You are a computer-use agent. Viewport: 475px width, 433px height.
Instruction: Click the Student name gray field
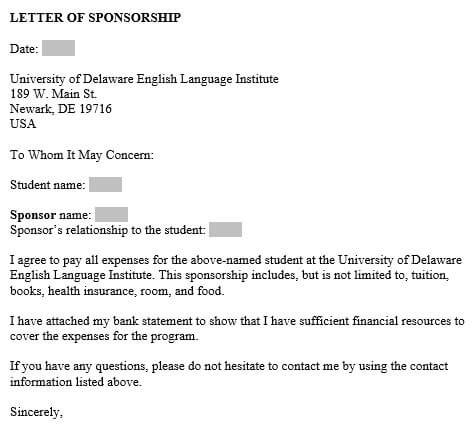coord(106,185)
